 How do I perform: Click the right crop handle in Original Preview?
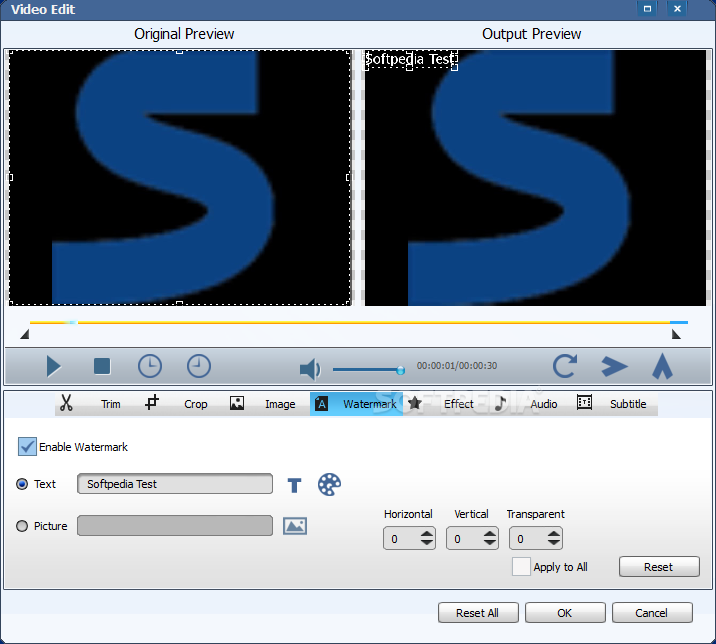click(x=348, y=177)
